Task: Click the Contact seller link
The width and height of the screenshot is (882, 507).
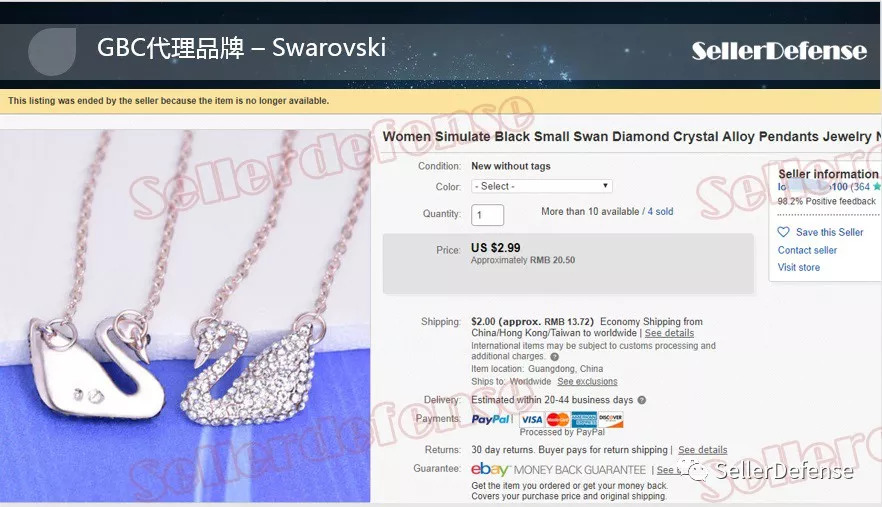Action: [x=807, y=250]
